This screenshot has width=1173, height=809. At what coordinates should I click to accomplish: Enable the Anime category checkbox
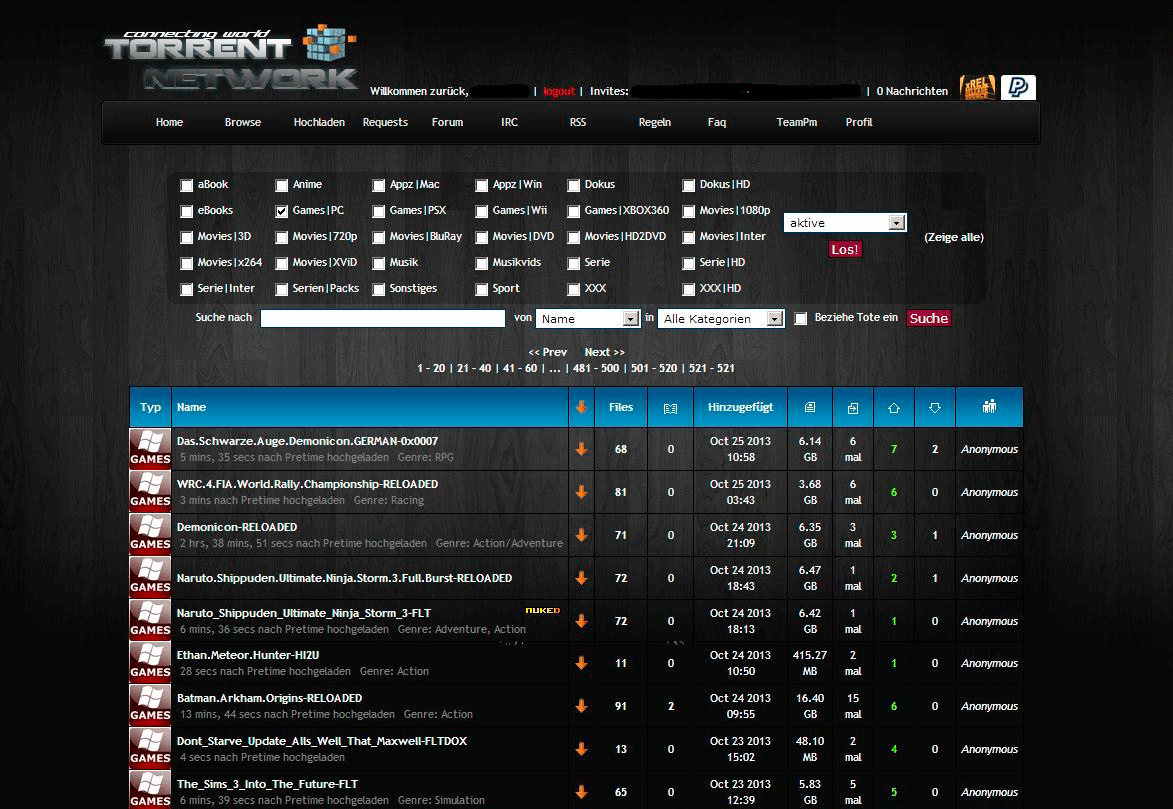[281, 185]
